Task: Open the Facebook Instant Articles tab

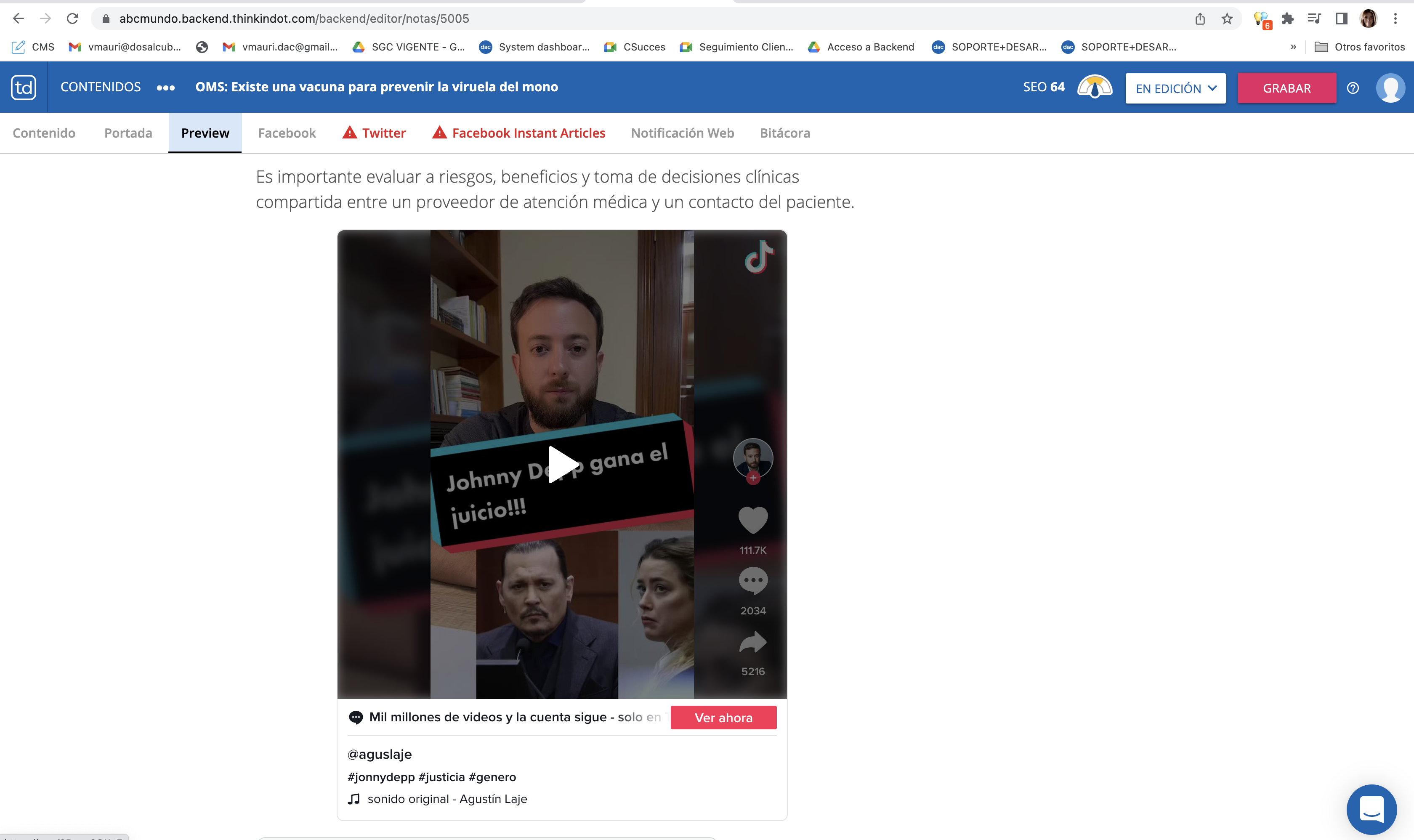Action: pyautogui.click(x=519, y=133)
